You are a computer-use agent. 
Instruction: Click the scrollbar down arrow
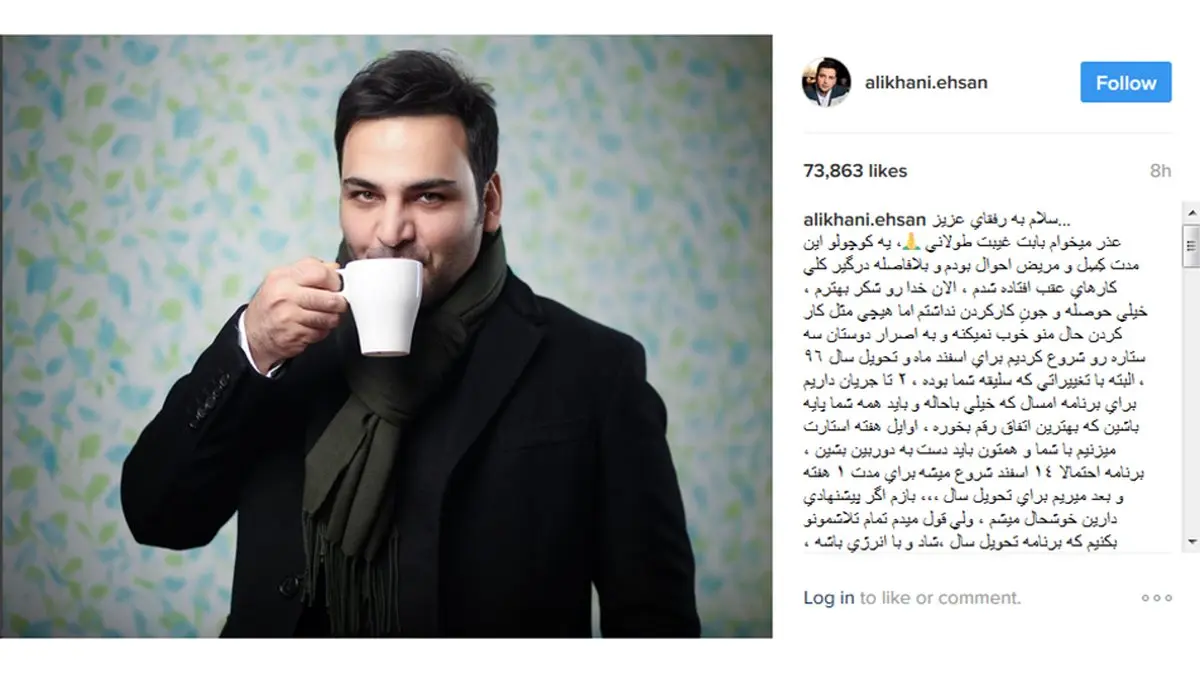click(1190, 541)
